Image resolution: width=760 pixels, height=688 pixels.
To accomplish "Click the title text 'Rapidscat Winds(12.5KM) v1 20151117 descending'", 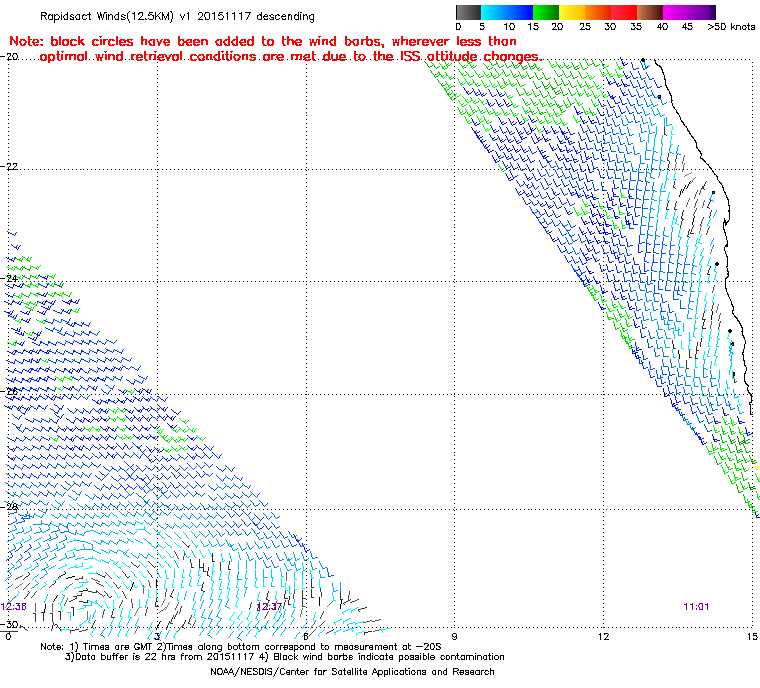I will [177, 16].
